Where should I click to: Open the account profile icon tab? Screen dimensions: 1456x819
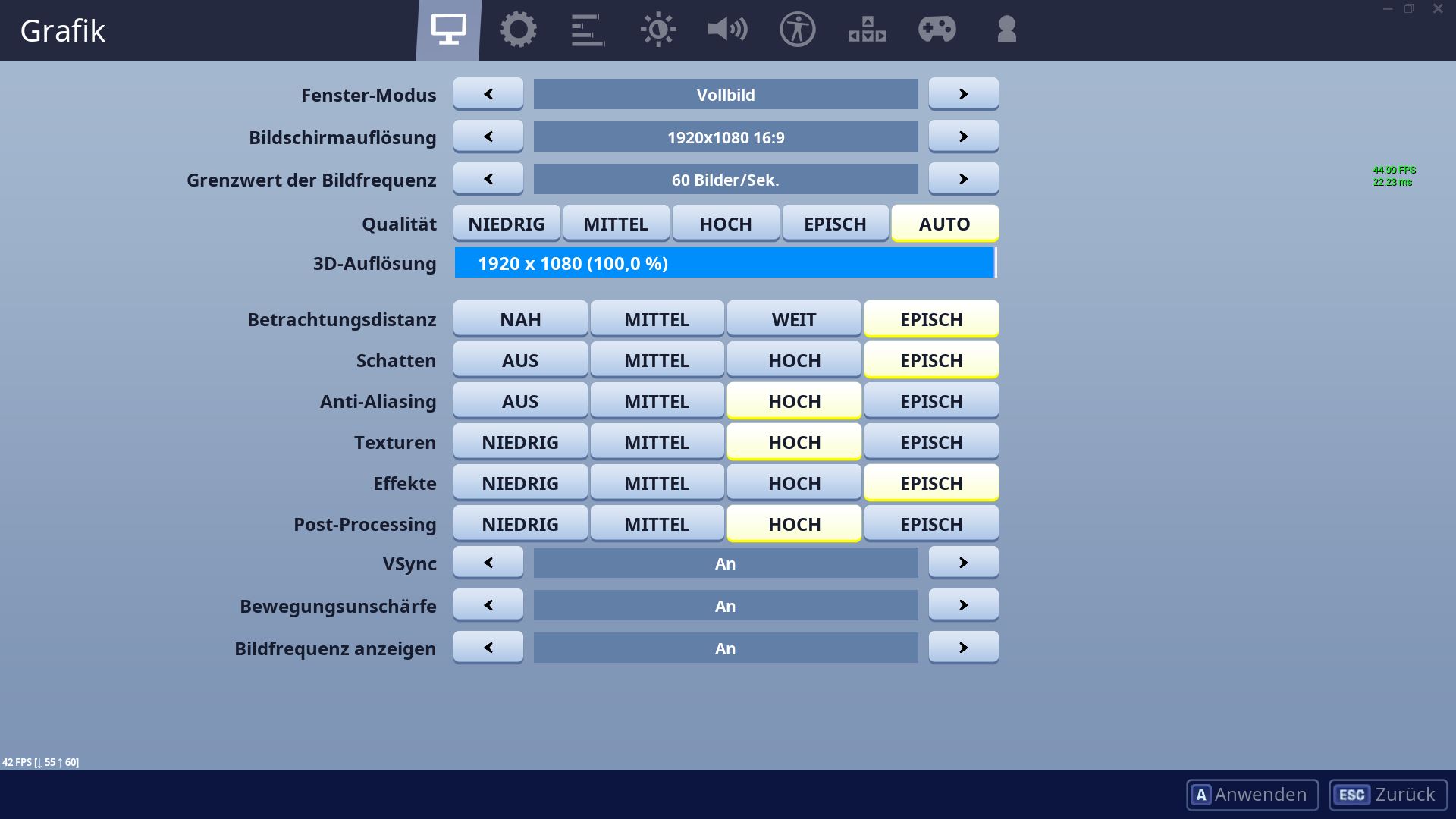1006,30
